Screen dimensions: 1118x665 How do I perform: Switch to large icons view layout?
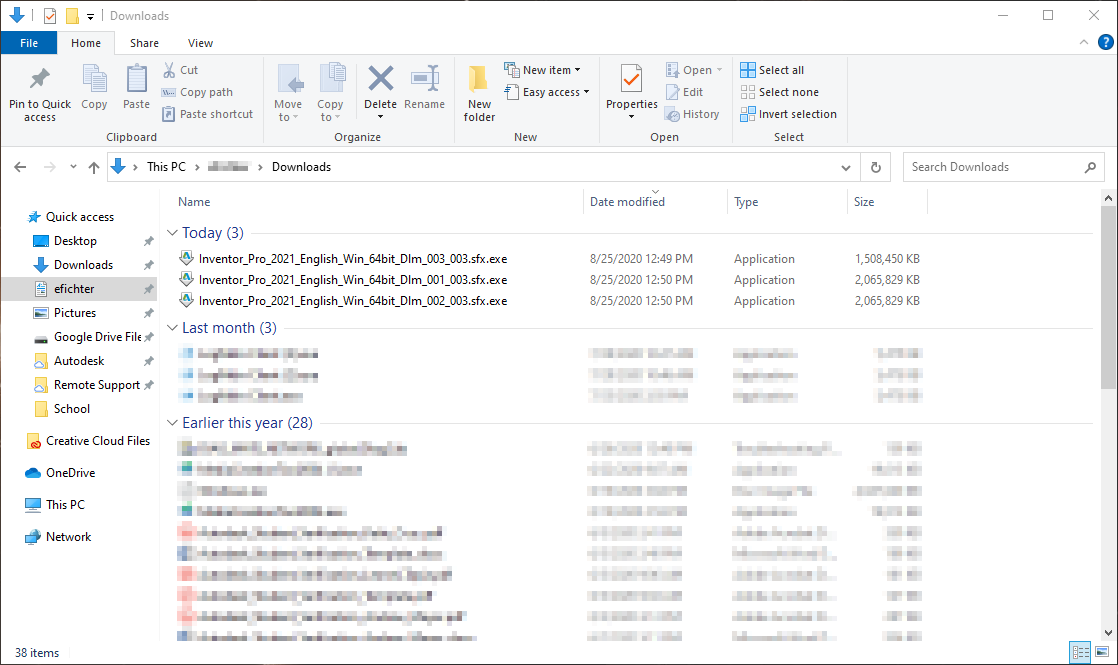(x=1101, y=652)
